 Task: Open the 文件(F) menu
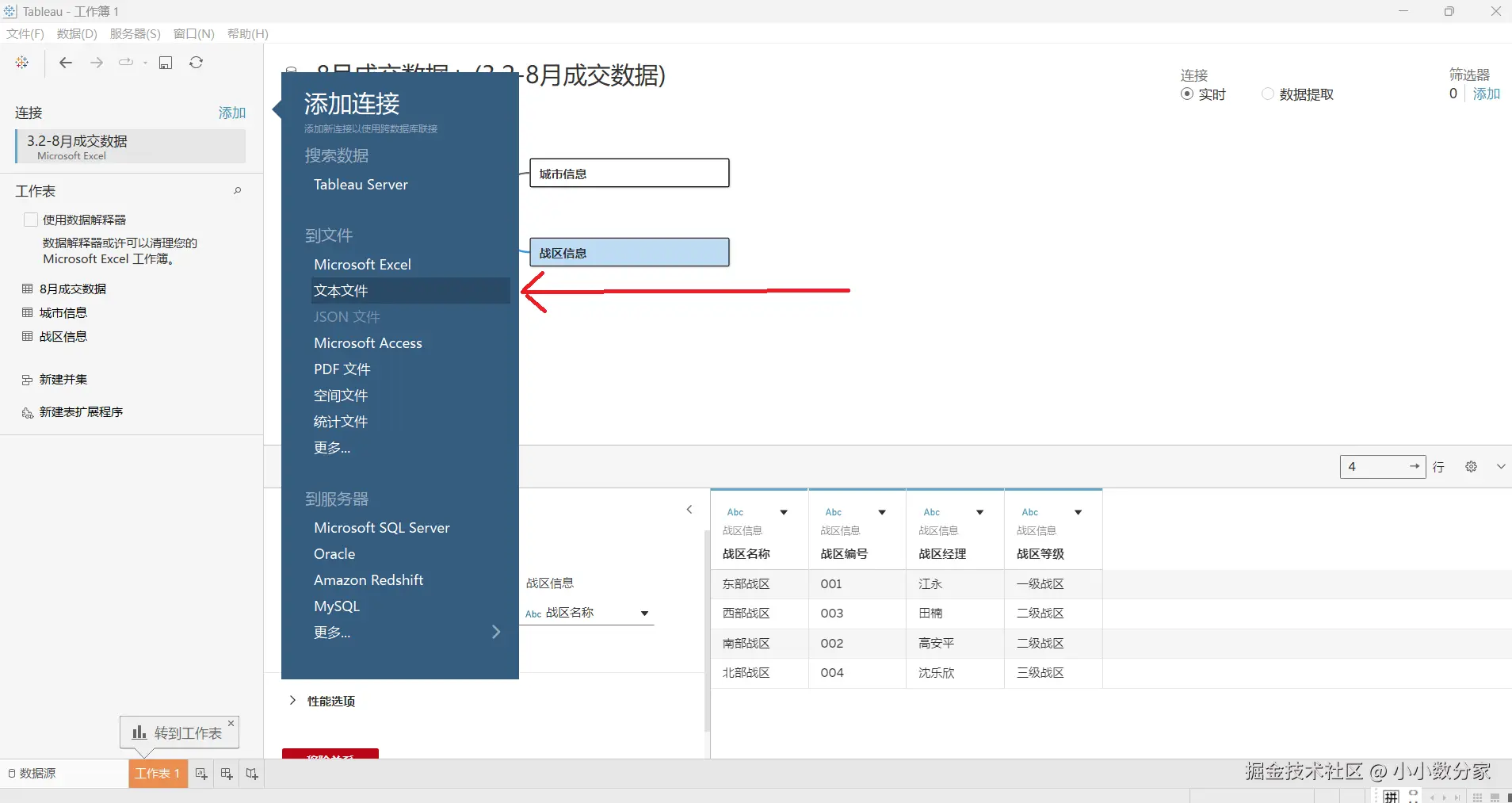pyautogui.click(x=25, y=34)
